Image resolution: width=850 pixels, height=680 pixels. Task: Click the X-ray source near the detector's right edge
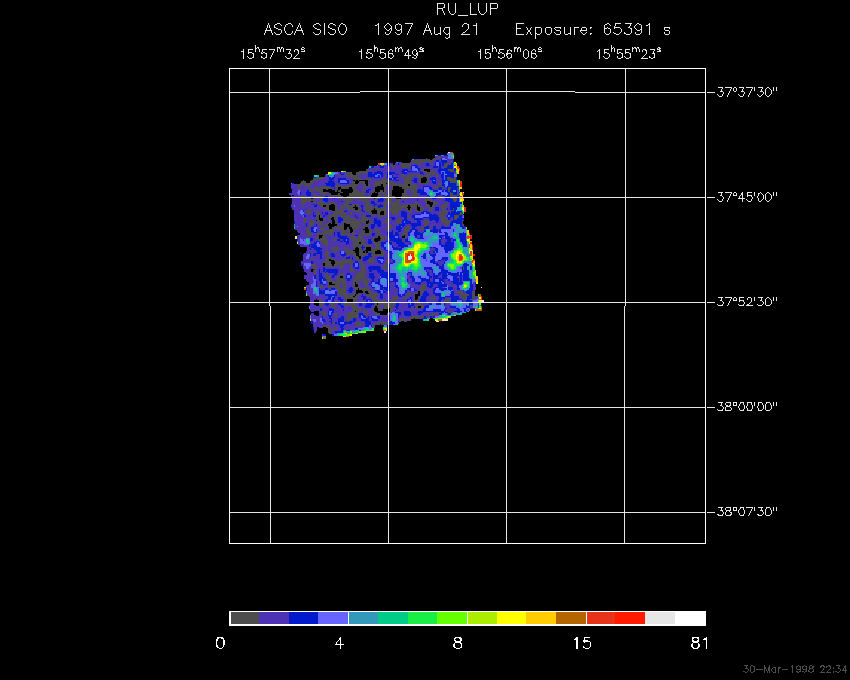tap(460, 257)
